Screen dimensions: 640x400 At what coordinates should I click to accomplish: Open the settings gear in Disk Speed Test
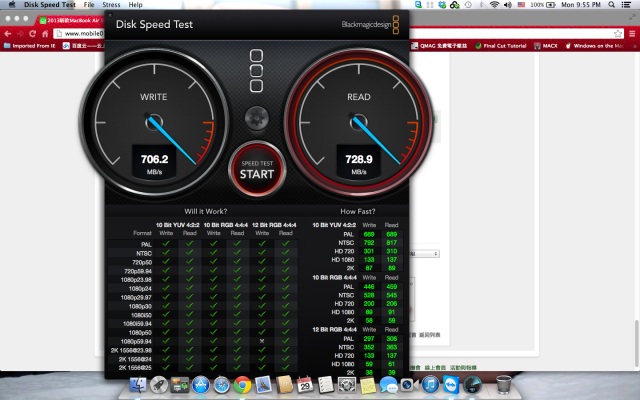(257, 118)
